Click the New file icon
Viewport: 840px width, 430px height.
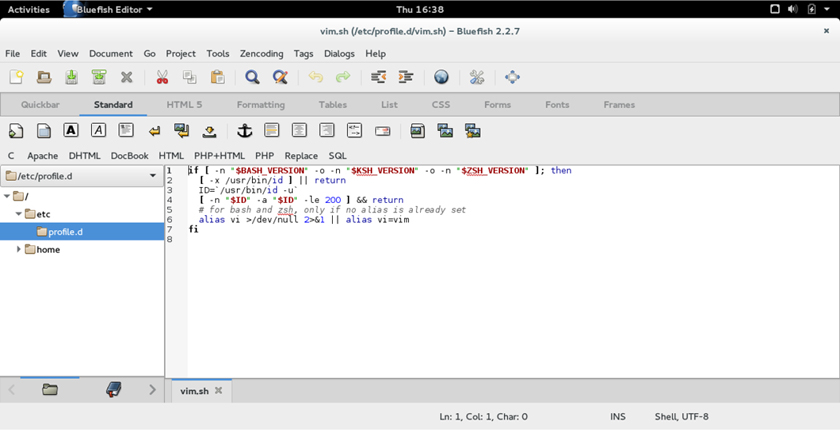16,77
